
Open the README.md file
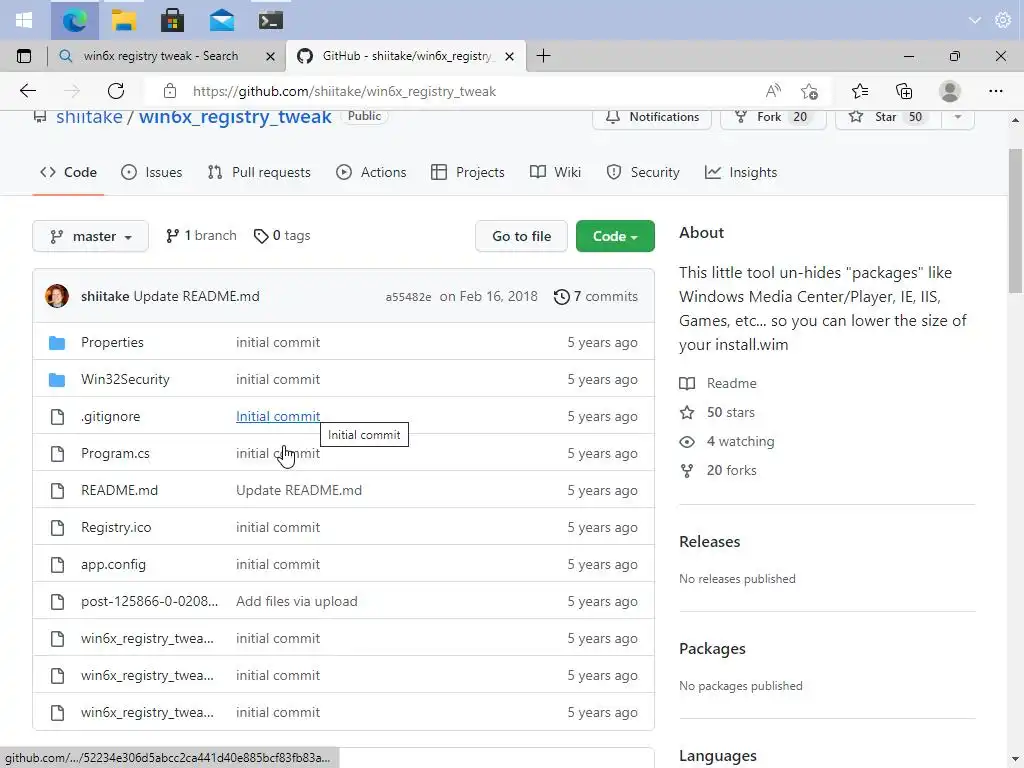pyautogui.click(x=119, y=490)
